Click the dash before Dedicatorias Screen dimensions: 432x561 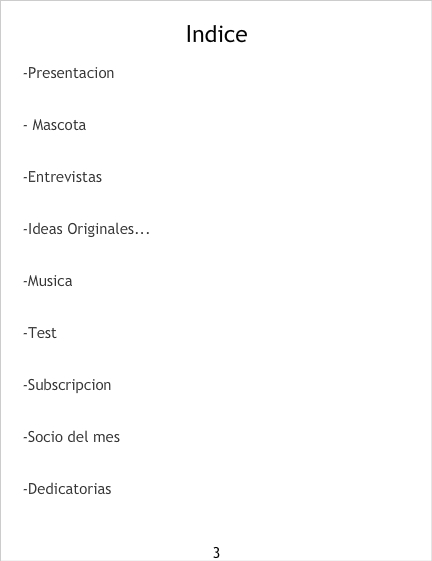point(25,490)
